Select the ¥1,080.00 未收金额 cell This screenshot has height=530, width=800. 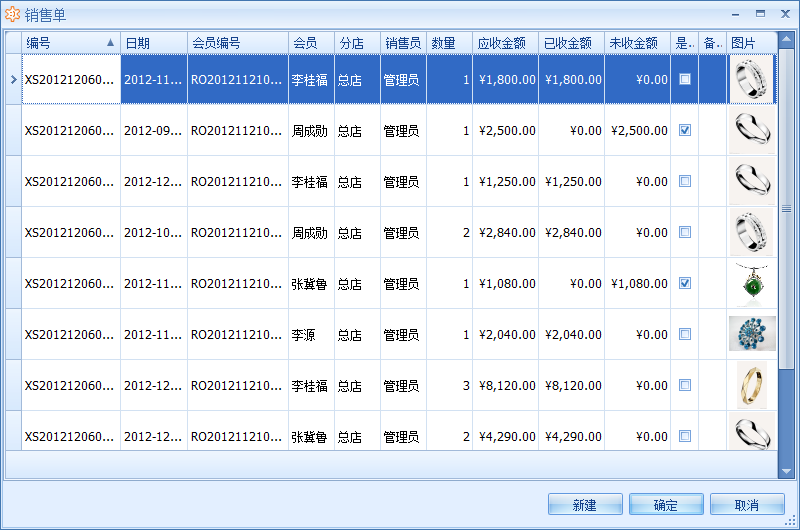637,283
